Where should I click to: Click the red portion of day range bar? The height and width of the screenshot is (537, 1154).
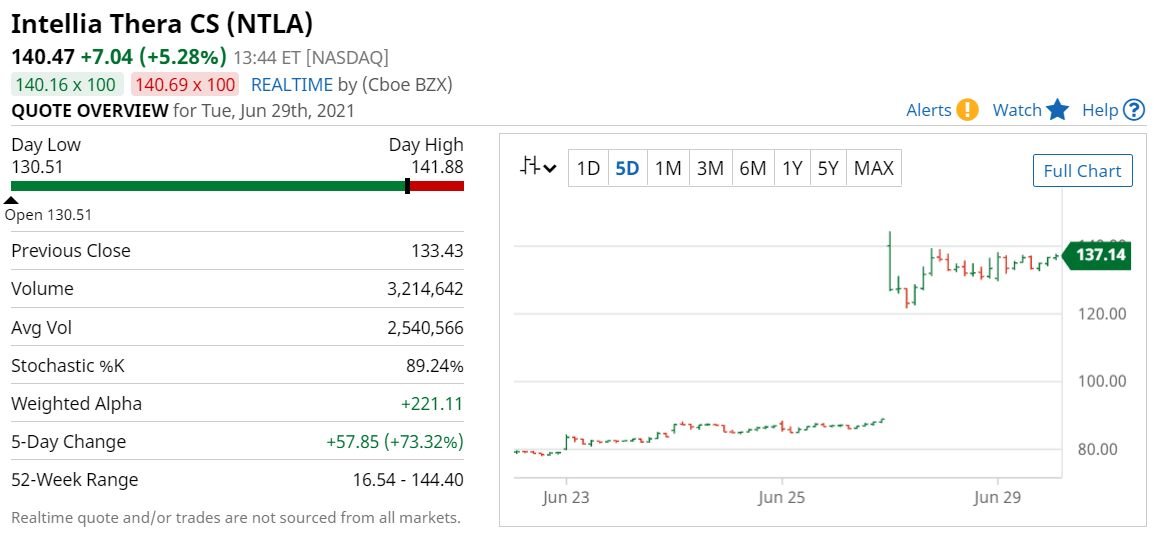coord(436,186)
